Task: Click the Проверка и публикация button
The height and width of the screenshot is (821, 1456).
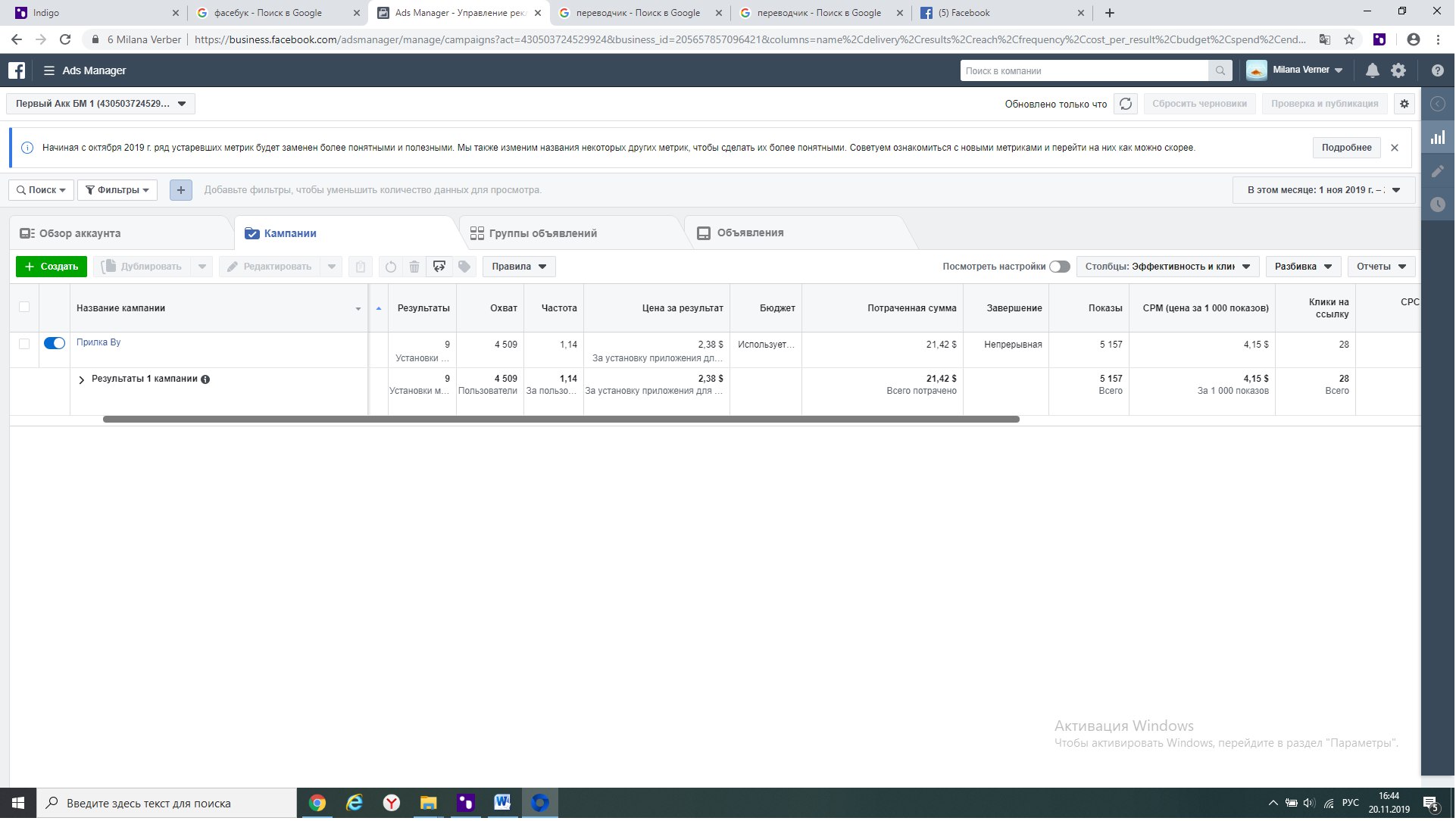Action: coord(1326,104)
